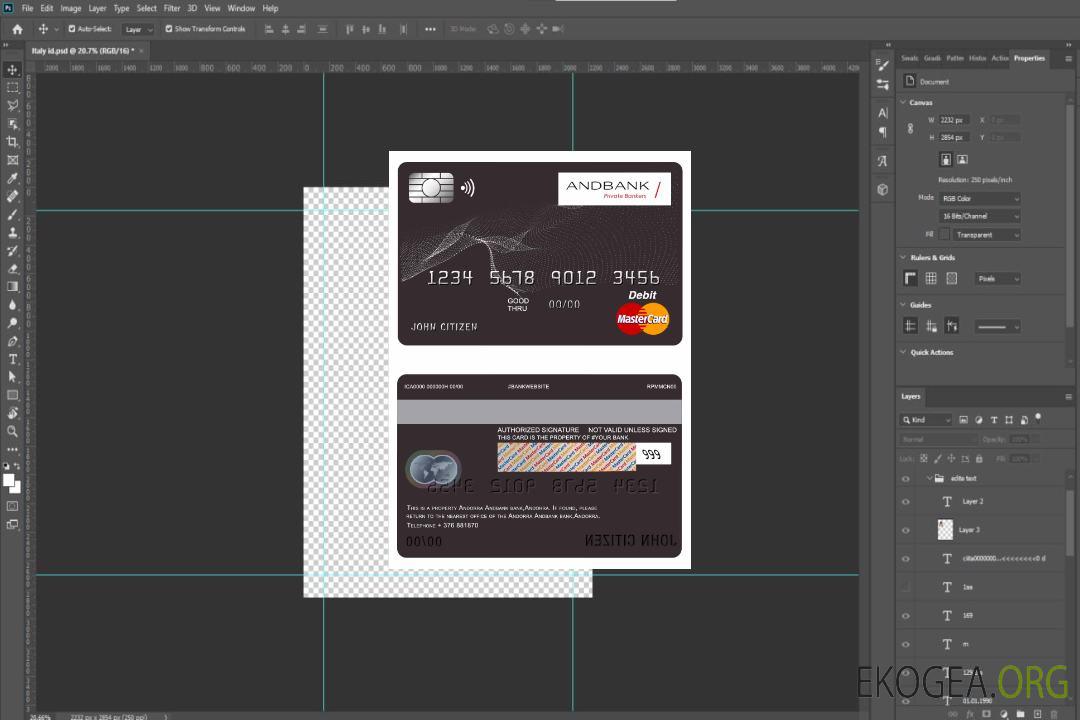
Task: Open the Brush Settings panel icon
Action: (882, 65)
